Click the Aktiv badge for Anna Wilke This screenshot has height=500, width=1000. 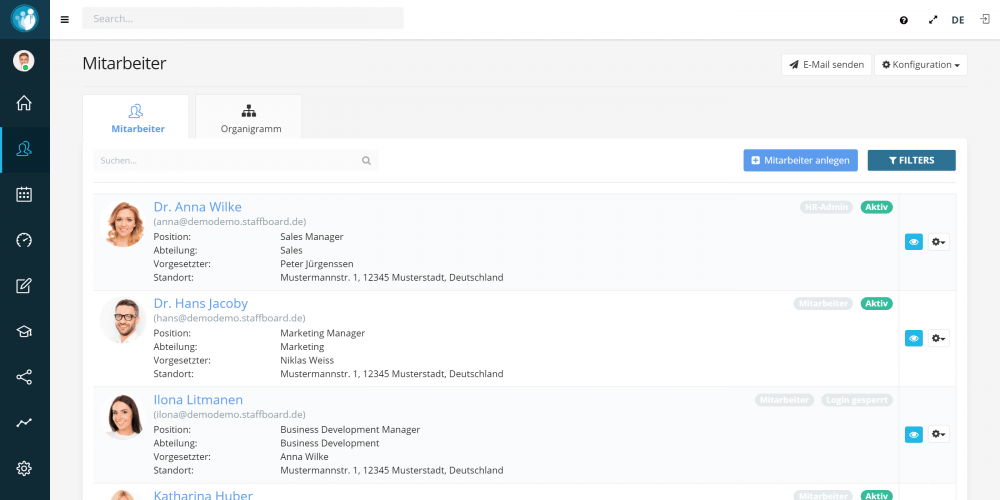coord(877,207)
